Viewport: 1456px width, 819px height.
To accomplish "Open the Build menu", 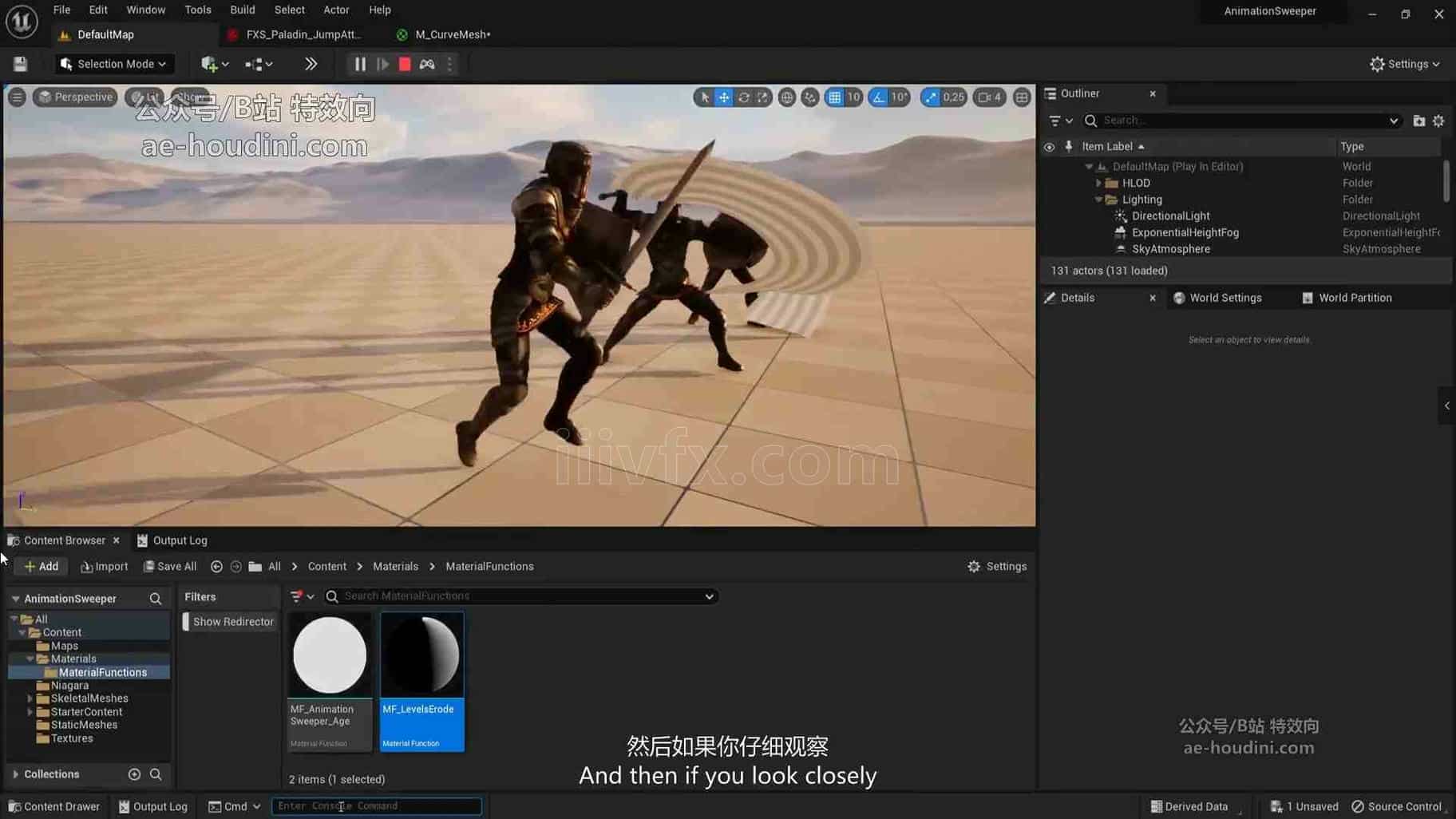I will [x=242, y=10].
